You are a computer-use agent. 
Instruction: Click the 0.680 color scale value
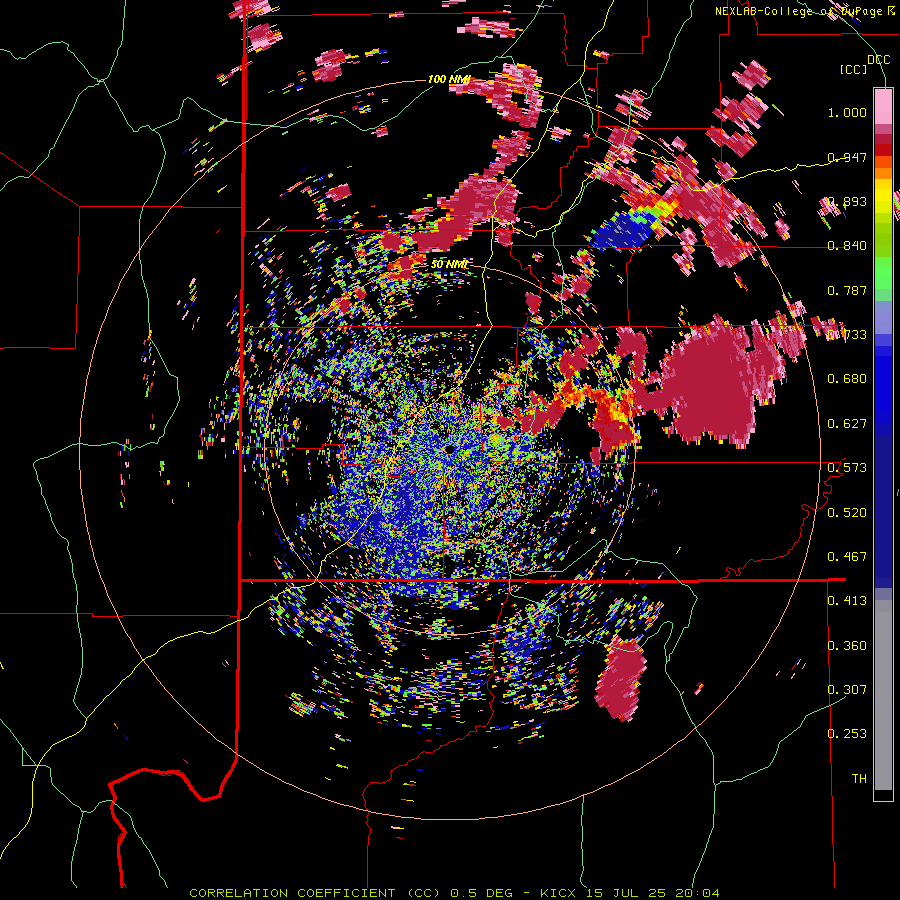tap(847, 379)
